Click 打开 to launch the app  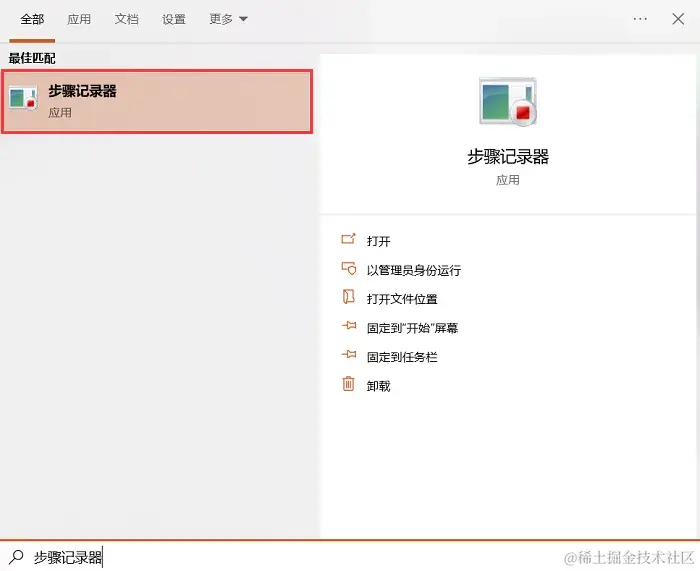point(378,241)
